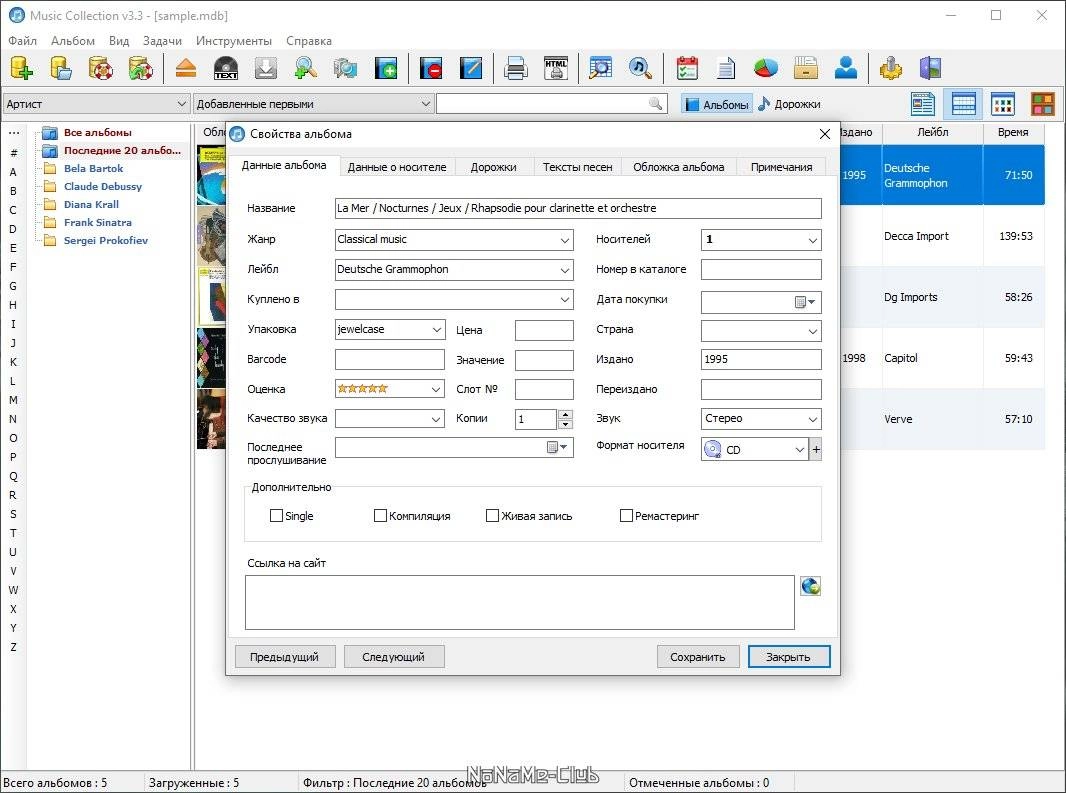This screenshot has width=1066, height=793.
Task: Click the edit album pencil icon
Action: click(470, 68)
